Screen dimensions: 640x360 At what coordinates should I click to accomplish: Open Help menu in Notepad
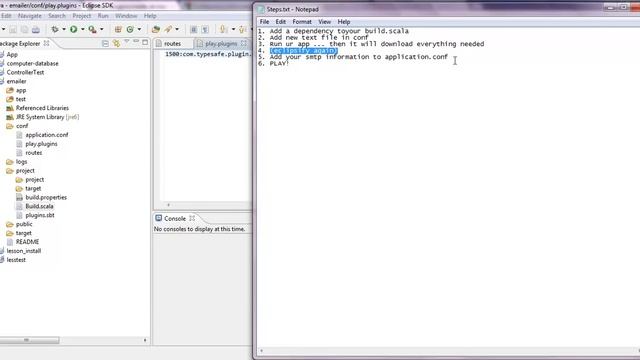pos(344,22)
